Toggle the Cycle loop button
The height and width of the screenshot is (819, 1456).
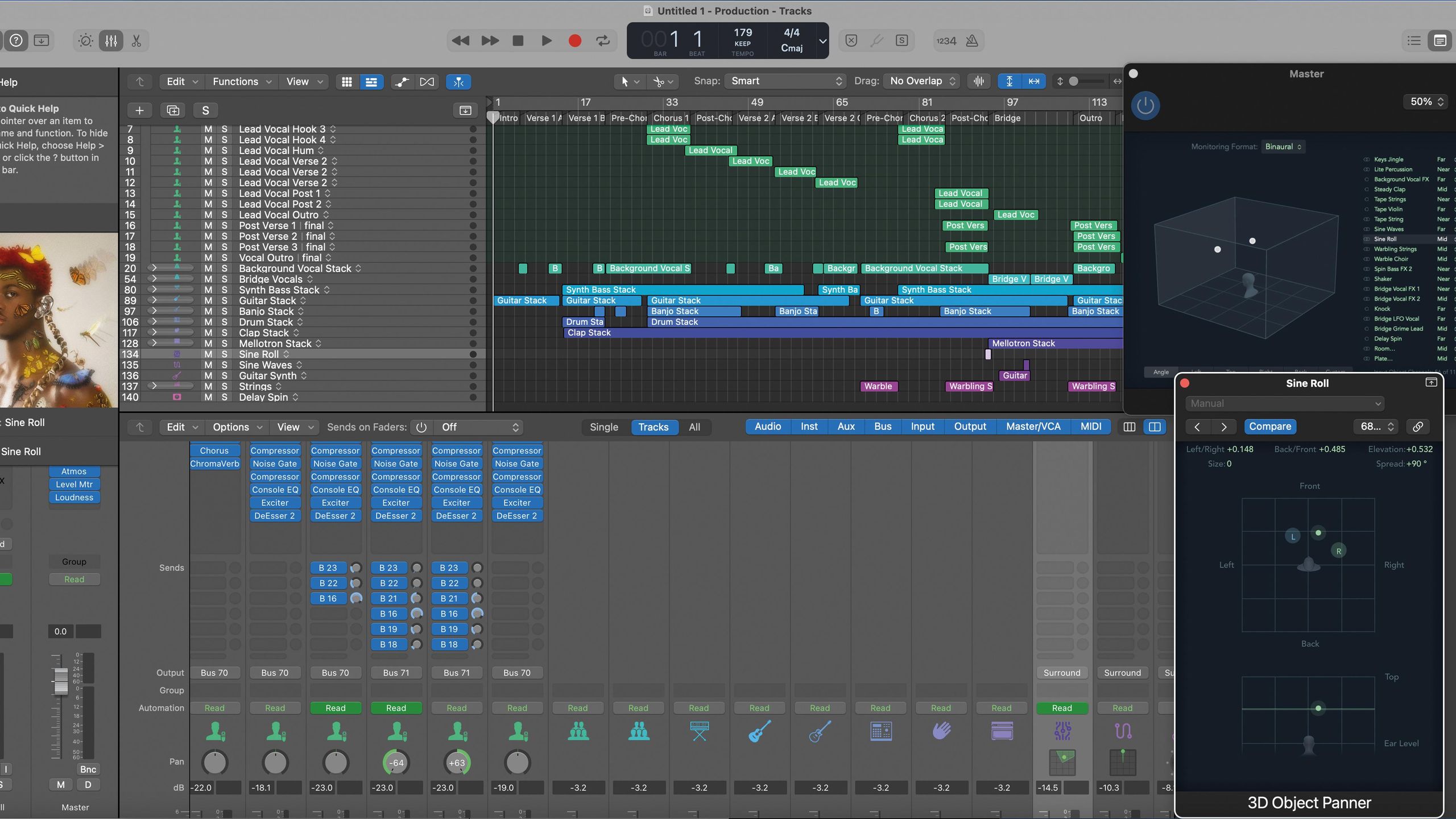click(x=603, y=40)
